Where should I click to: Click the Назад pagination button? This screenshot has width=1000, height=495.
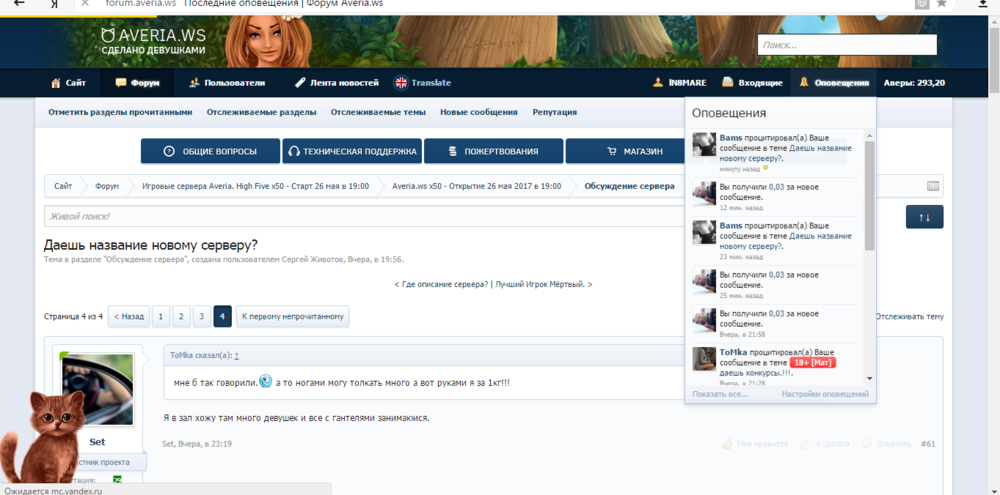point(129,316)
